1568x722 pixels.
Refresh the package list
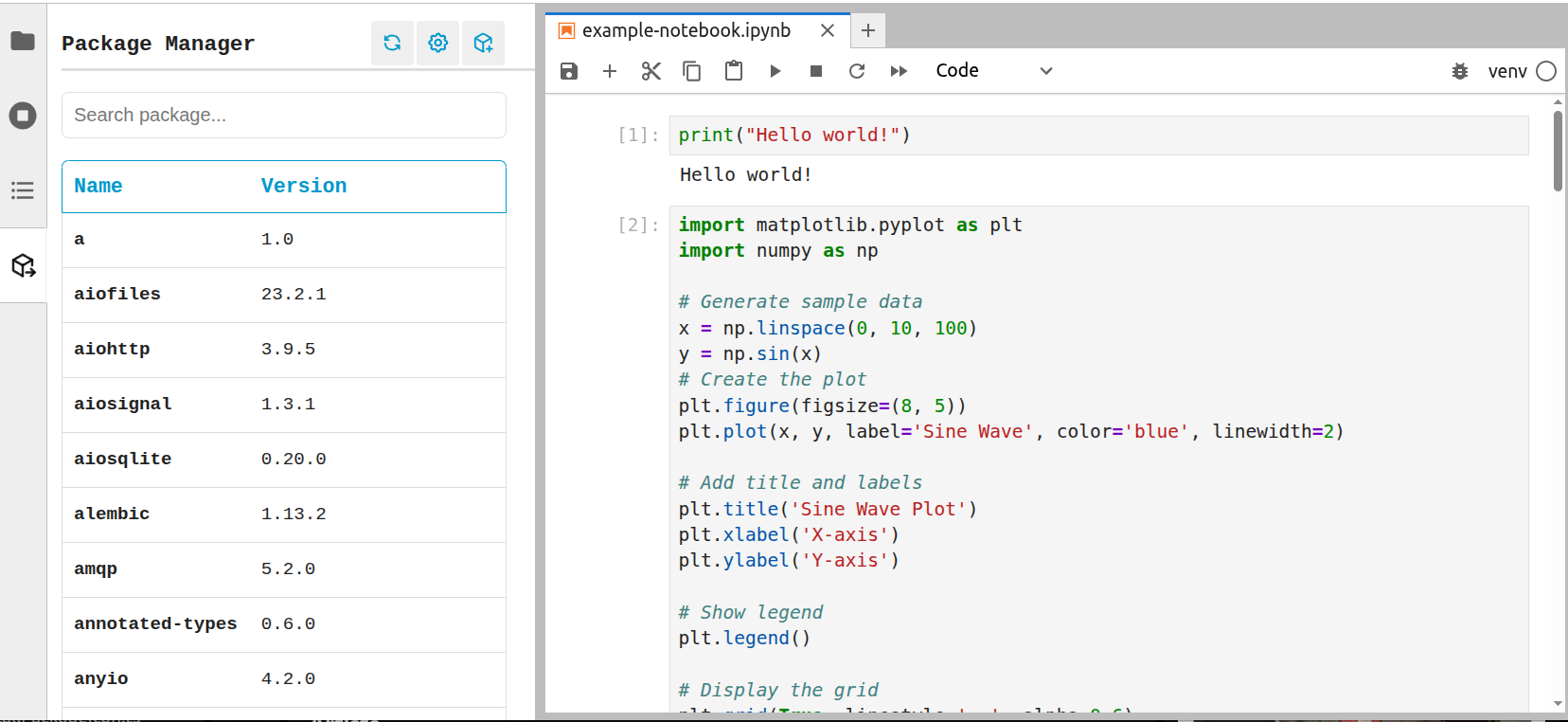(x=392, y=43)
